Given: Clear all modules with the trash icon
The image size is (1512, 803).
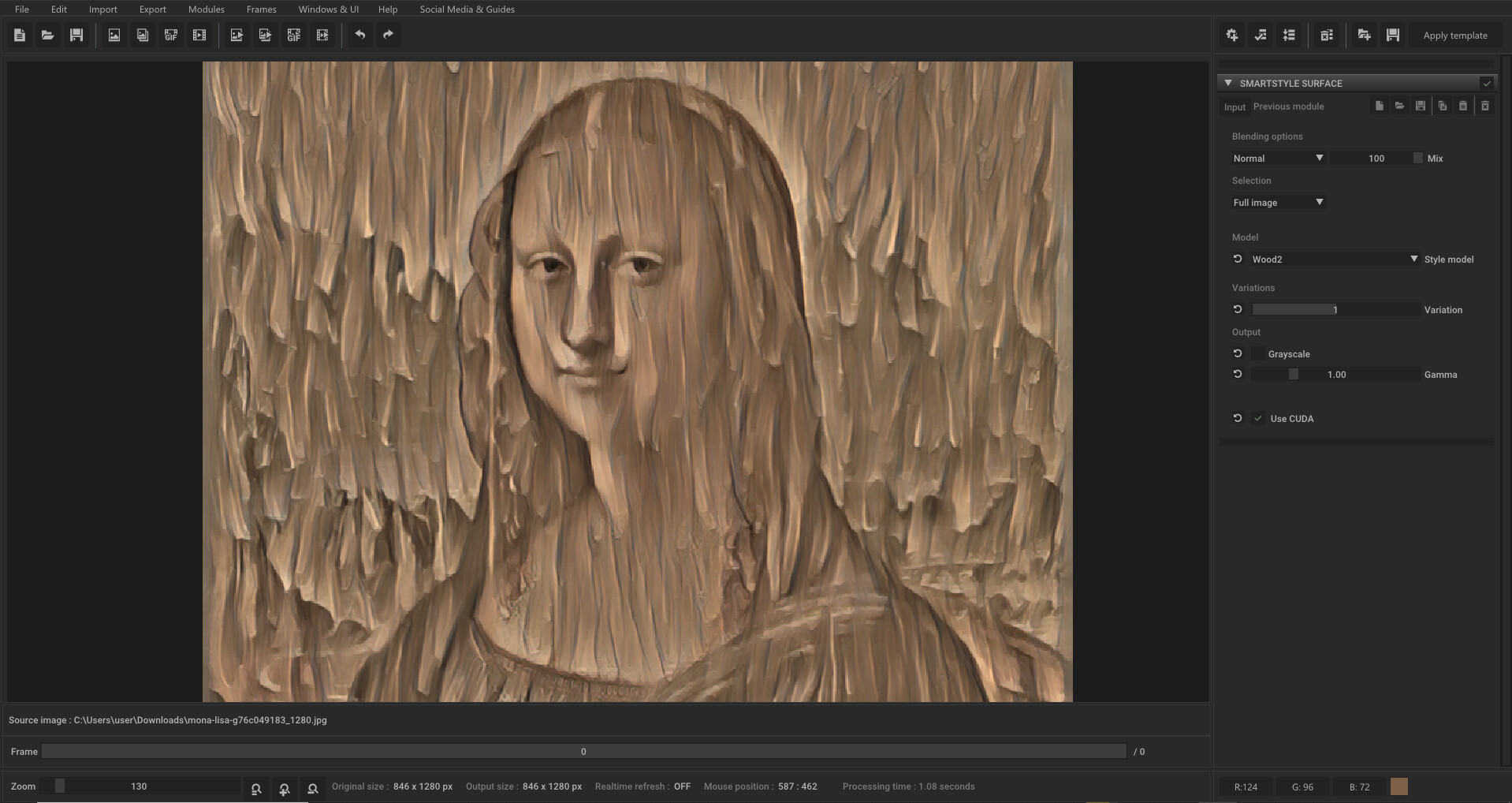Looking at the screenshot, I should click(1327, 35).
